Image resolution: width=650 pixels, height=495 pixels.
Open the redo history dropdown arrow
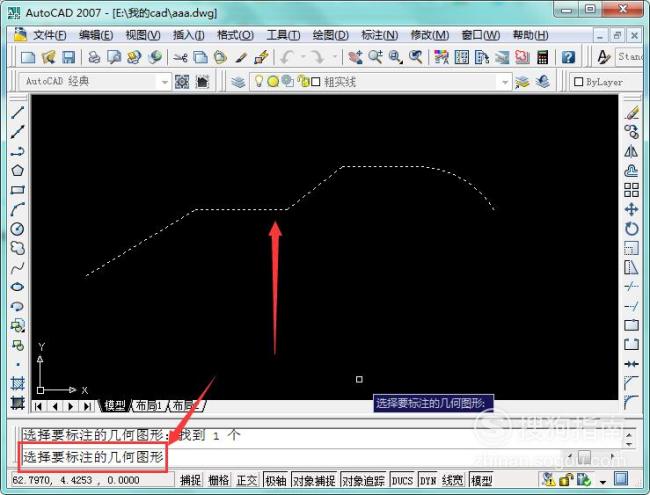pyautogui.click(x=334, y=57)
